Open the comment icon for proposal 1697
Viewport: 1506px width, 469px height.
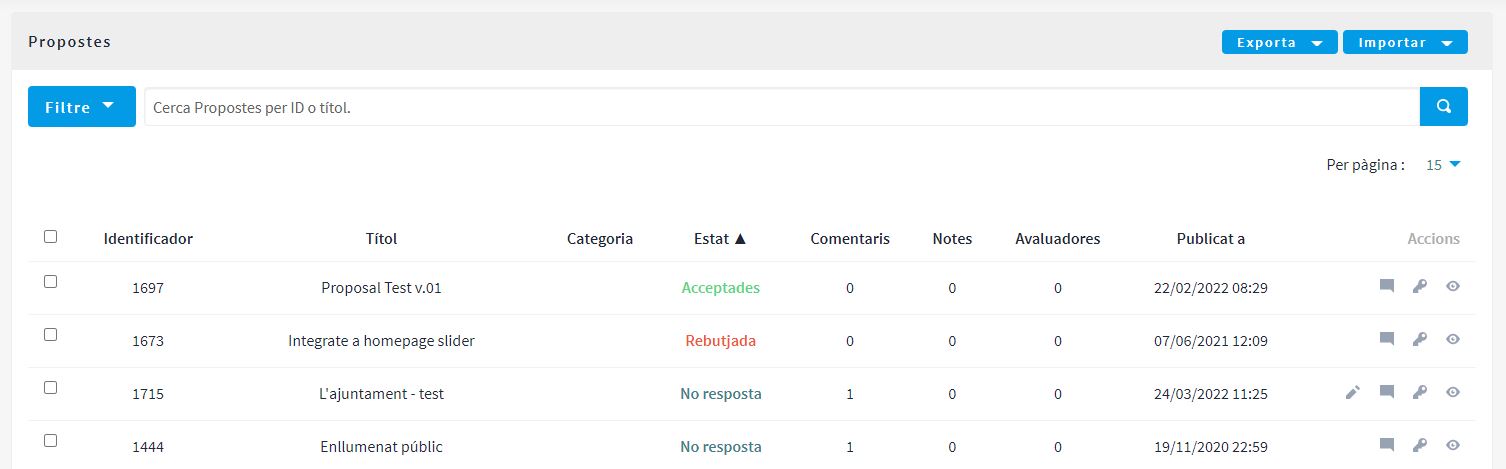1386,286
